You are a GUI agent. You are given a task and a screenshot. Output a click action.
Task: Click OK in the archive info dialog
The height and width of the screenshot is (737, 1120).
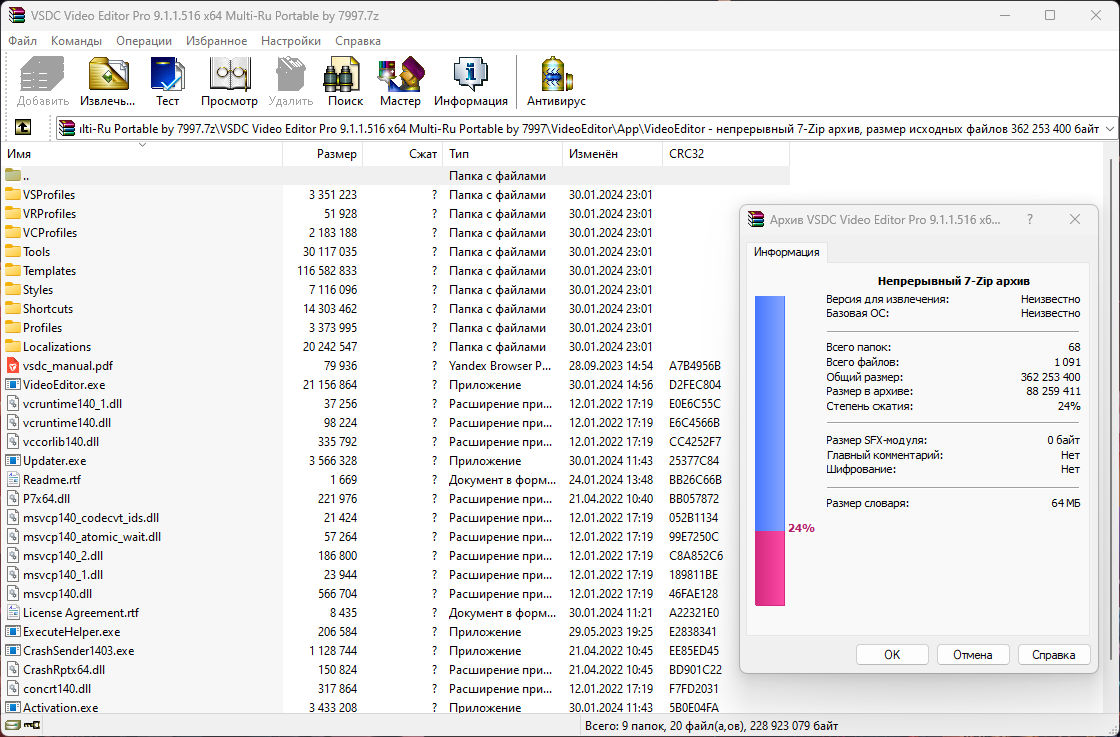892,654
